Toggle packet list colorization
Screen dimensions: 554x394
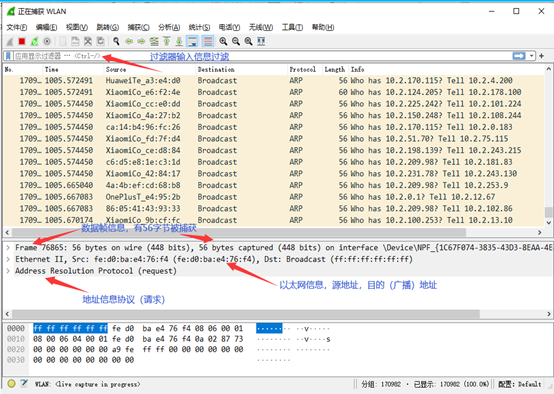click(208, 42)
